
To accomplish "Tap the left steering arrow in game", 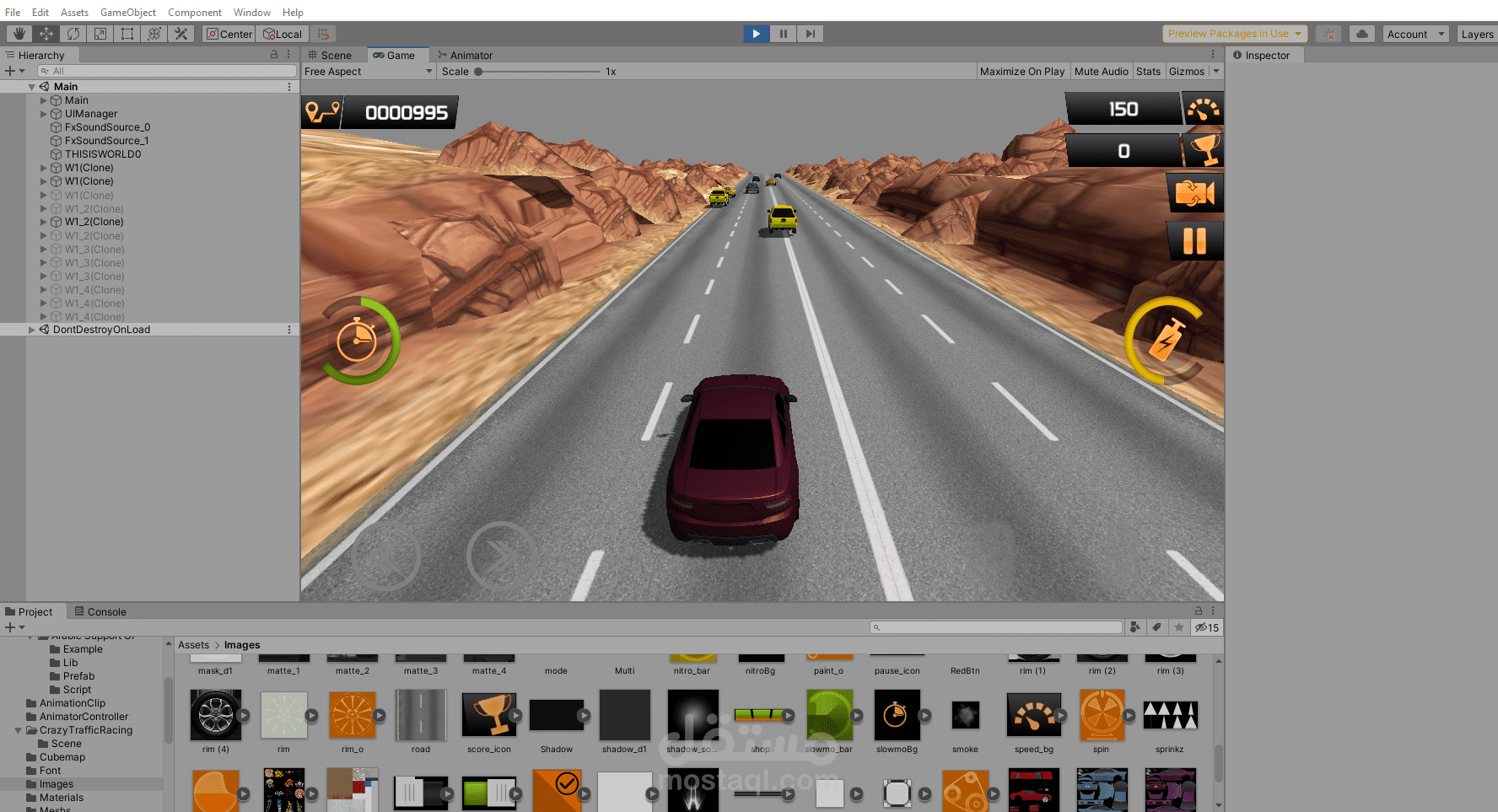I will [x=385, y=556].
